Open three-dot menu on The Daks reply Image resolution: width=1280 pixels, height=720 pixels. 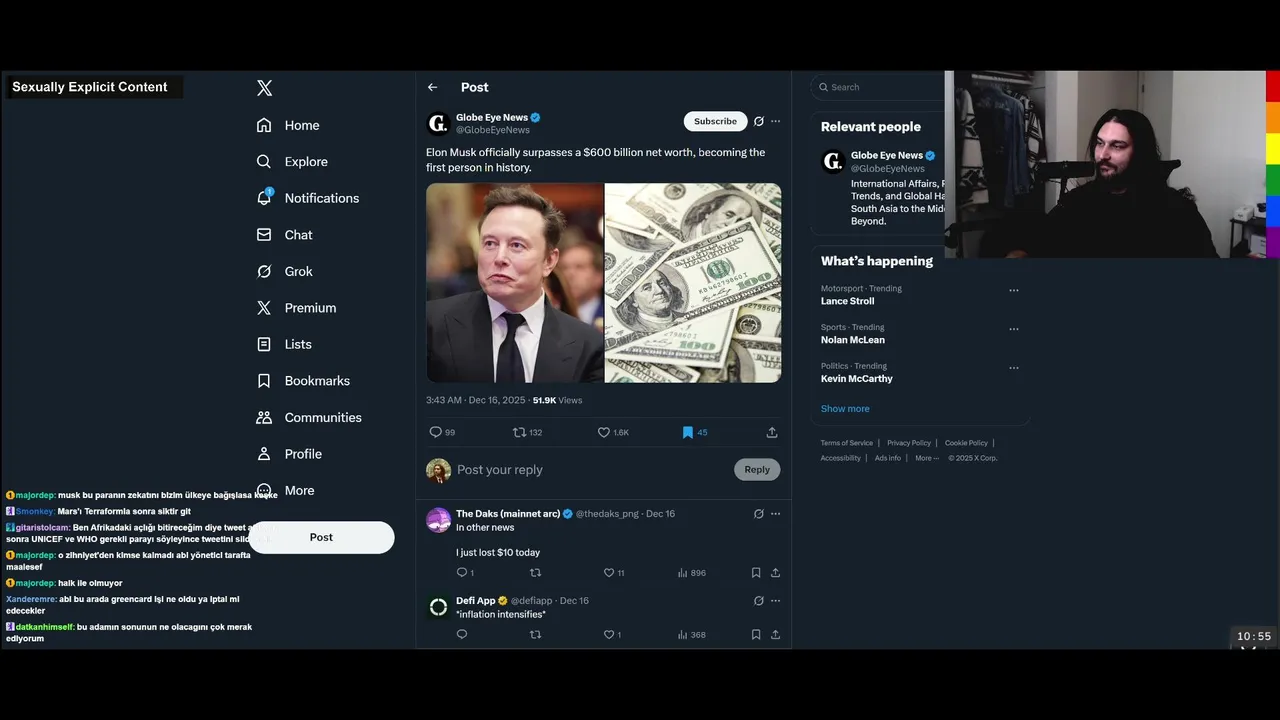coord(775,514)
